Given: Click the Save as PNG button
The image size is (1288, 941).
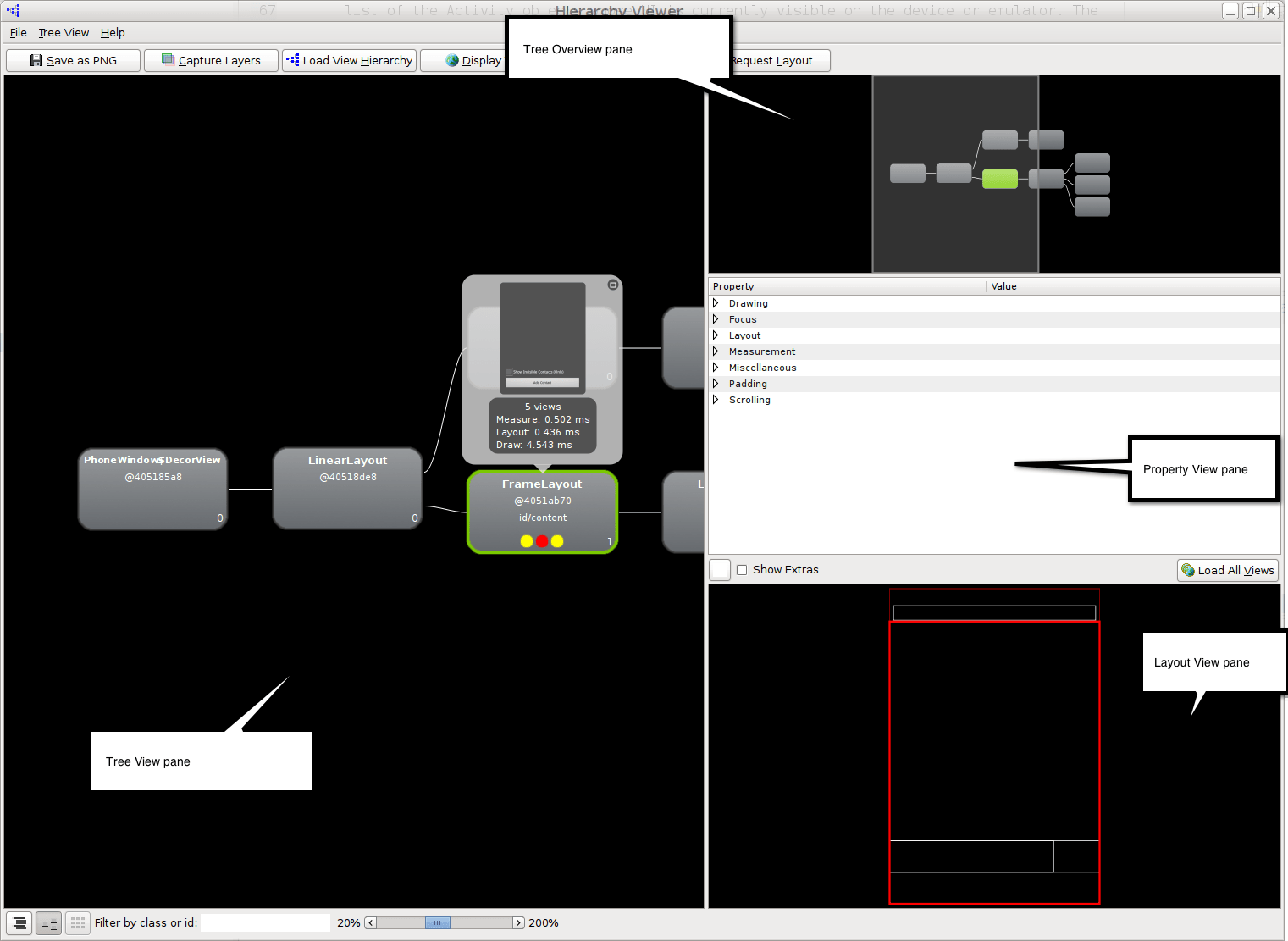Looking at the screenshot, I should (x=73, y=60).
